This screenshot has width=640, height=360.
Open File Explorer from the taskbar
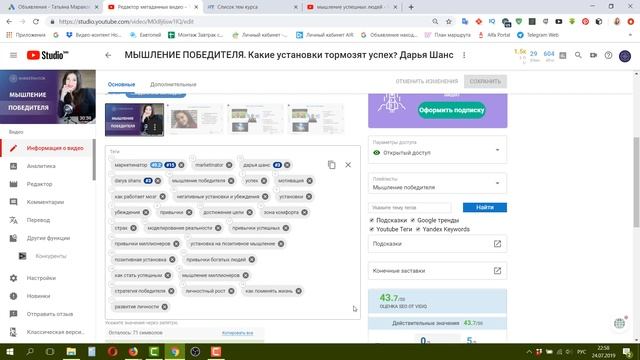point(71,351)
